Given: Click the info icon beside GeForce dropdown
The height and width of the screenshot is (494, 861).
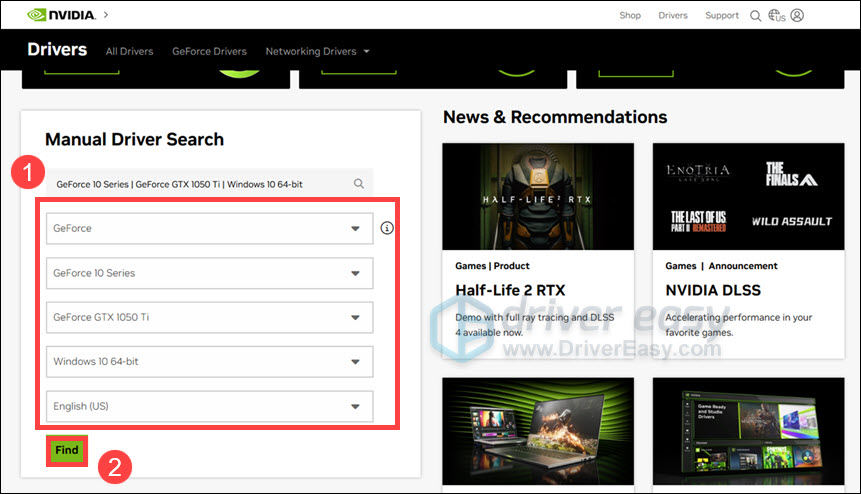Looking at the screenshot, I should 388,228.
